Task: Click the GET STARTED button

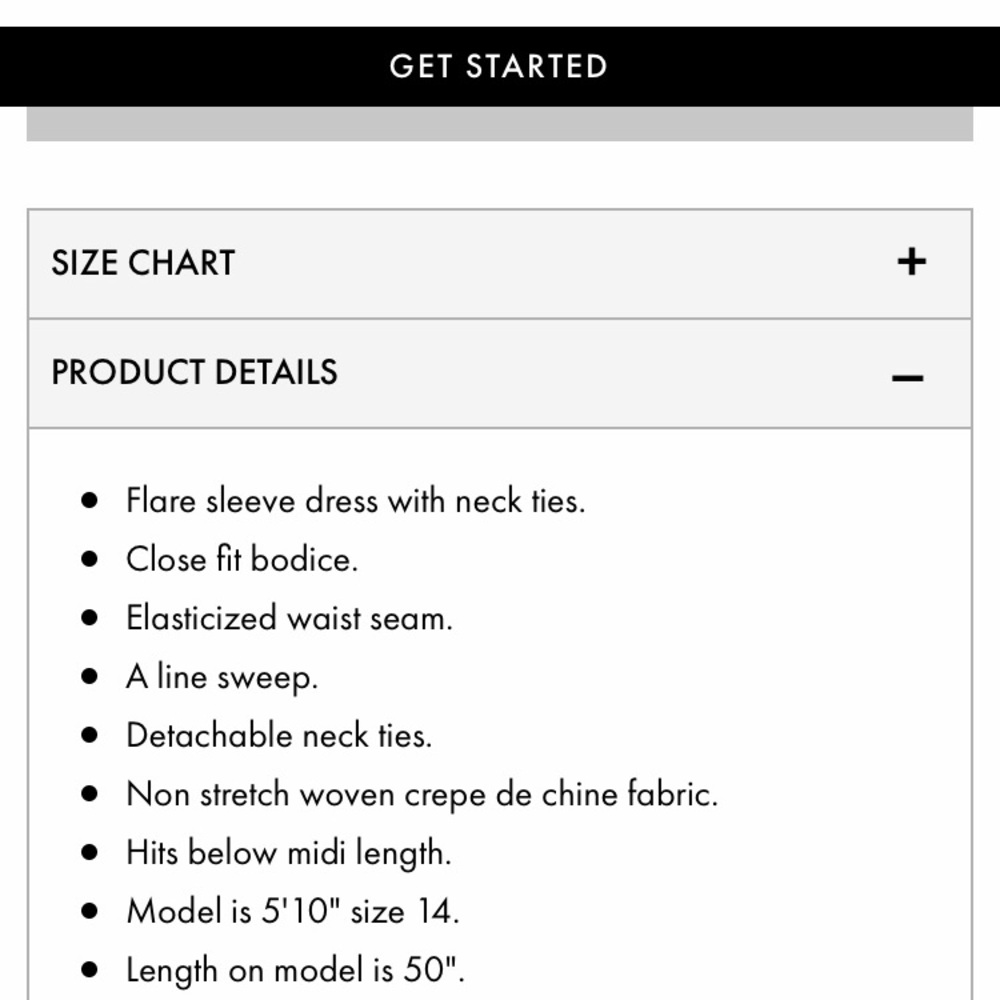Action: (x=500, y=66)
